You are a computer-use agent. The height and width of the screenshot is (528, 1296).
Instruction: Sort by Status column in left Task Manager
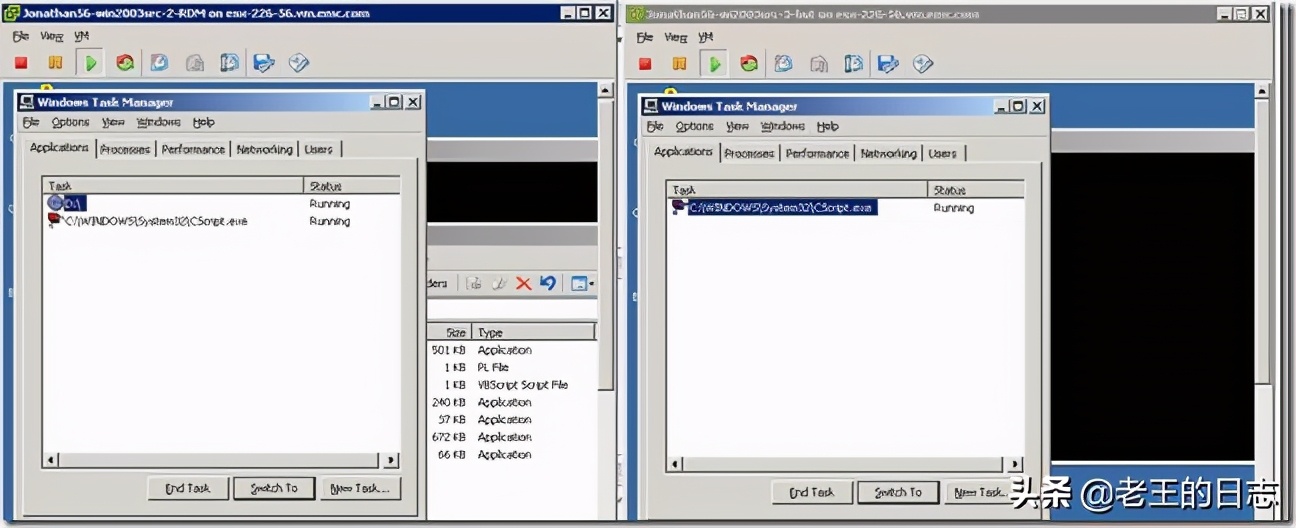(x=352, y=186)
